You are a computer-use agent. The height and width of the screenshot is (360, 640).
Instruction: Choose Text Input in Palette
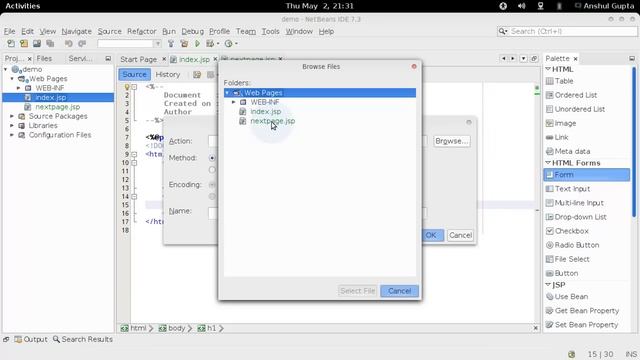point(572,189)
